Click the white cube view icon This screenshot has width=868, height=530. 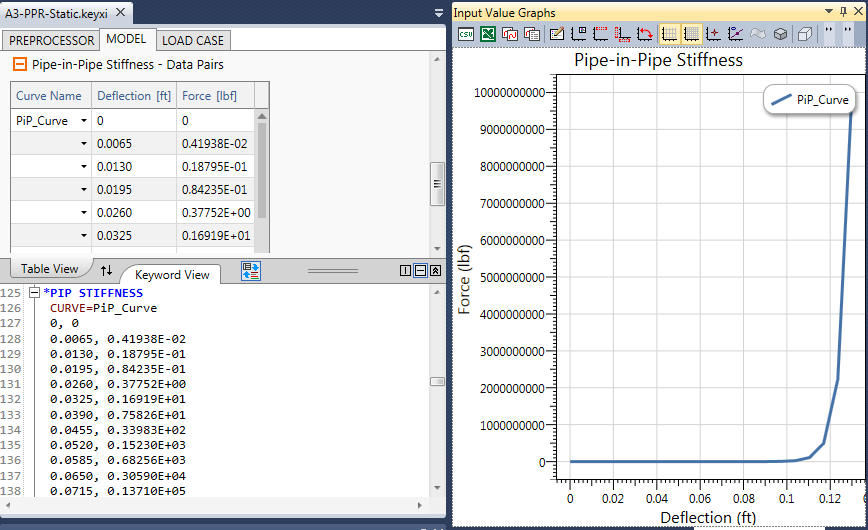point(805,34)
